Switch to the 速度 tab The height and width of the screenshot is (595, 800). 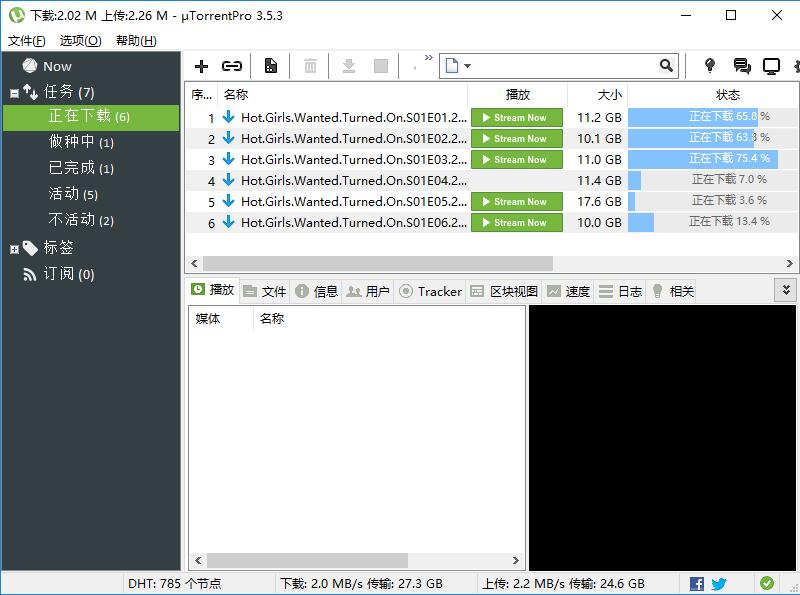[x=568, y=291]
